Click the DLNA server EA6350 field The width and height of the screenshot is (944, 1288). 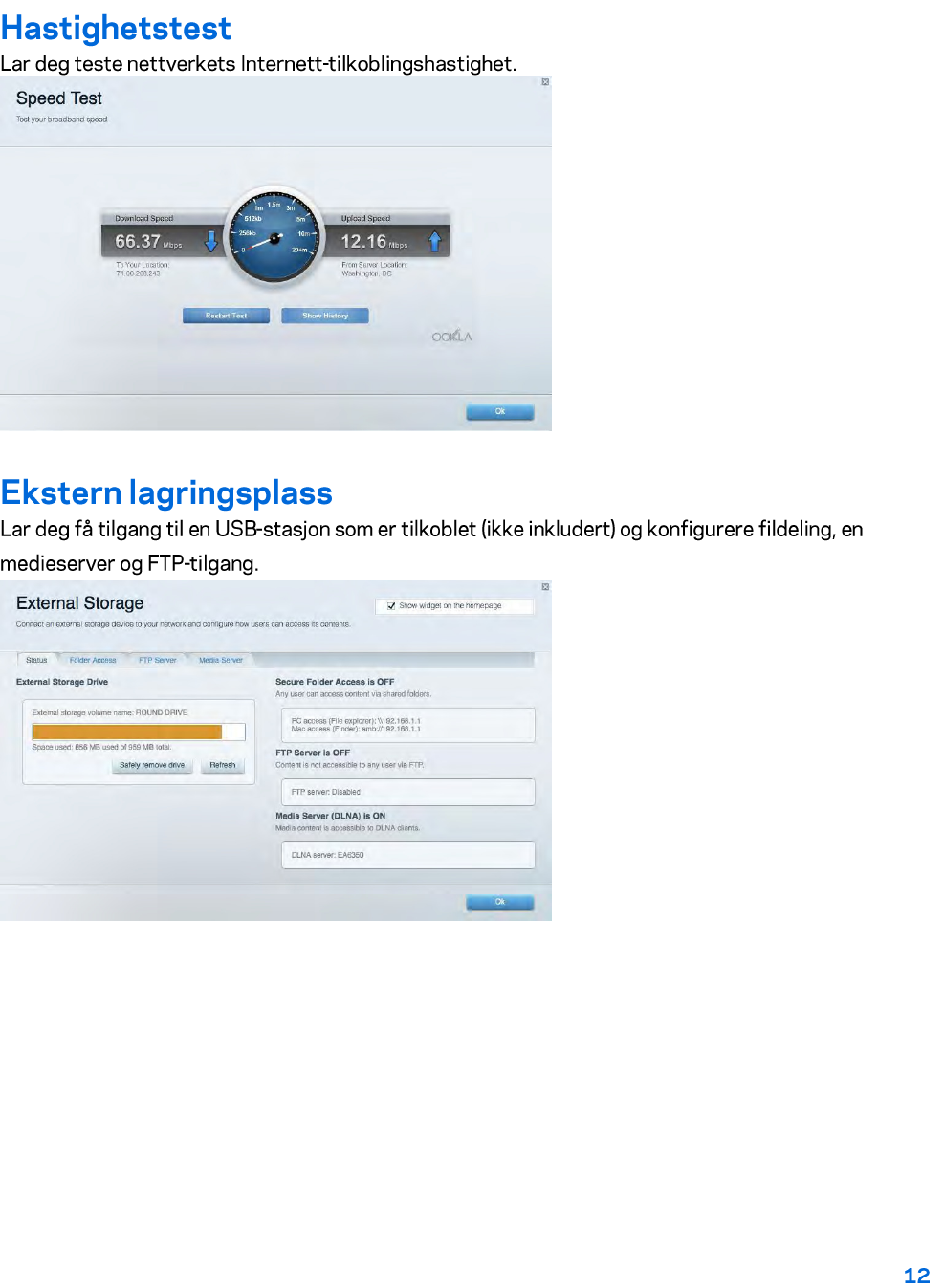[408, 855]
